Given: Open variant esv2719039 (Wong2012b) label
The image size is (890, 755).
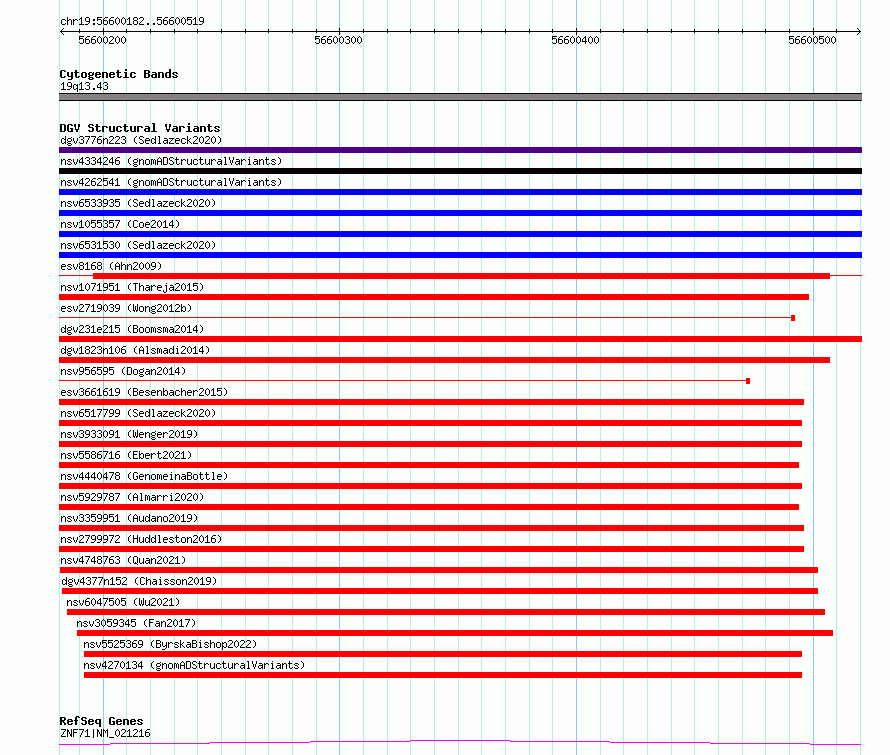Looking at the screenshot, I should click(126, 308).
